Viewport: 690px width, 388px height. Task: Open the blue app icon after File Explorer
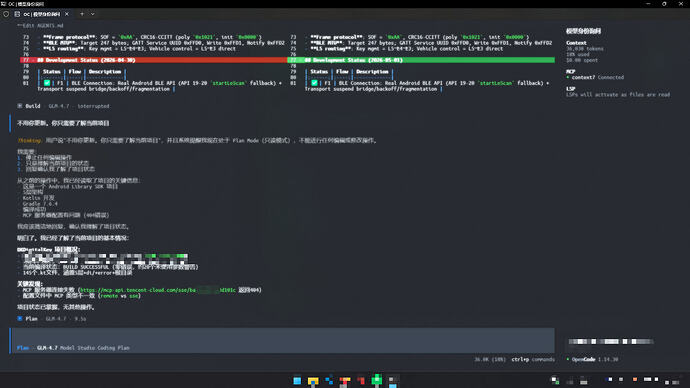(x=329, y=381)
